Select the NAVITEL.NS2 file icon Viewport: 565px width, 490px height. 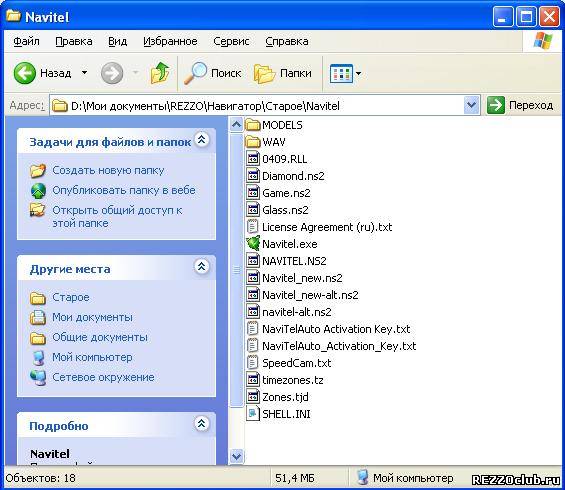[253, 260]
